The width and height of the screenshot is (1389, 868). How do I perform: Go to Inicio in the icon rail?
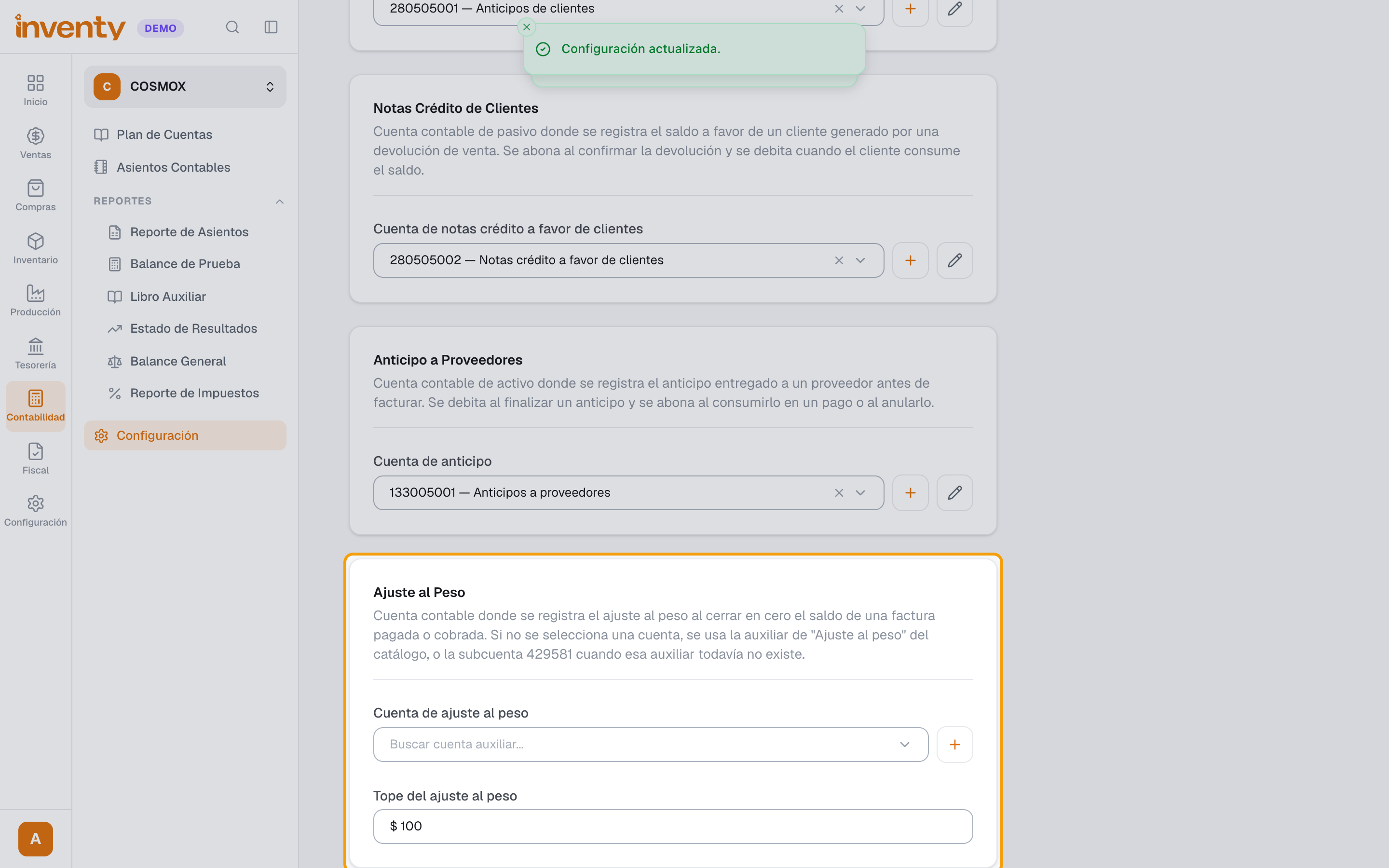(36, 90)
